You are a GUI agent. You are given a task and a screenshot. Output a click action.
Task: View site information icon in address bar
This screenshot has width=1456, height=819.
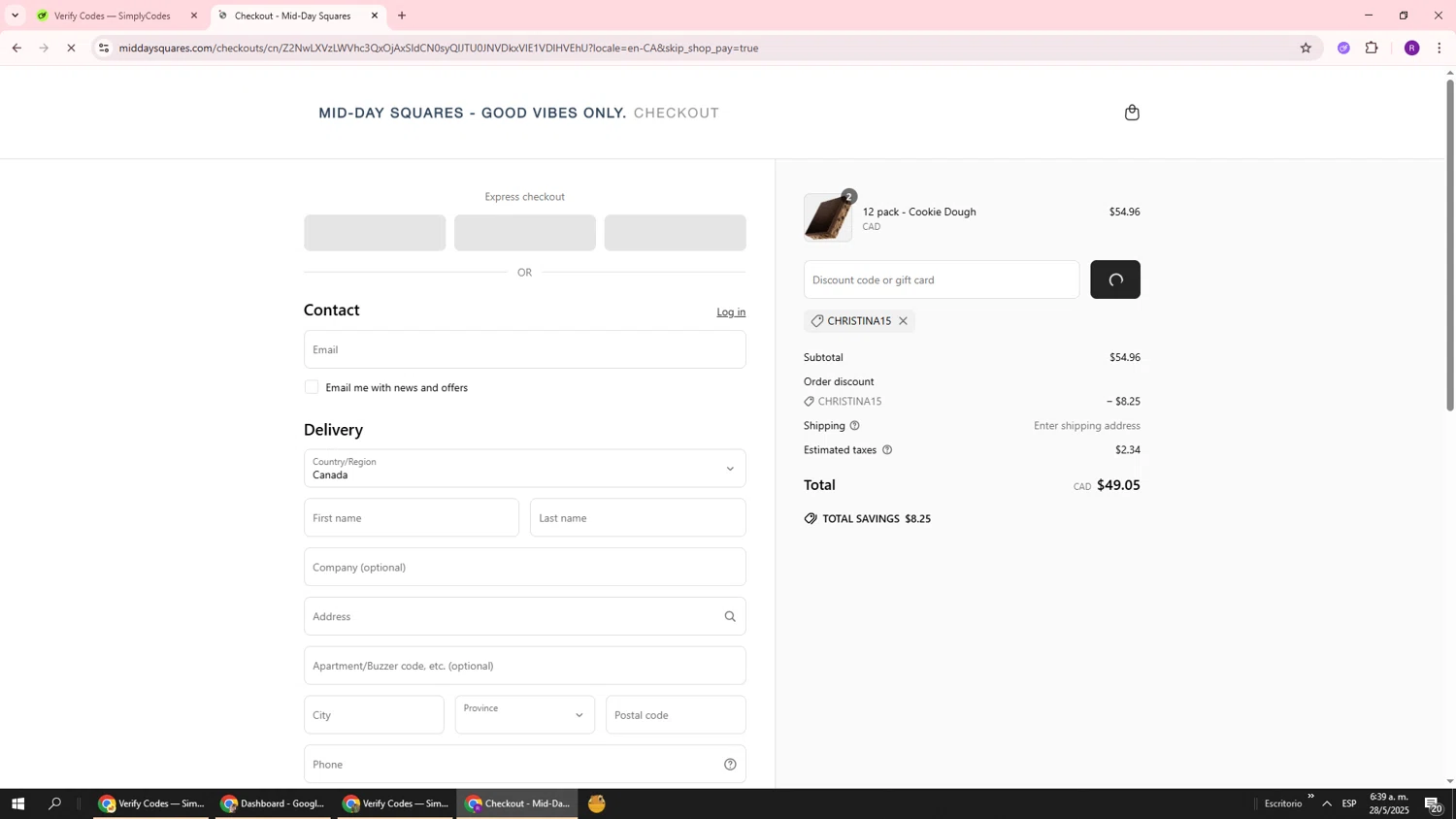[x=104, y=48]
